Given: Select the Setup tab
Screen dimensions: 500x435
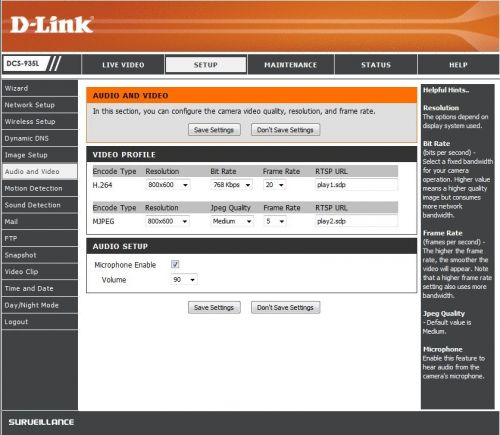Looking at the screenshot, I should point(206,65).
